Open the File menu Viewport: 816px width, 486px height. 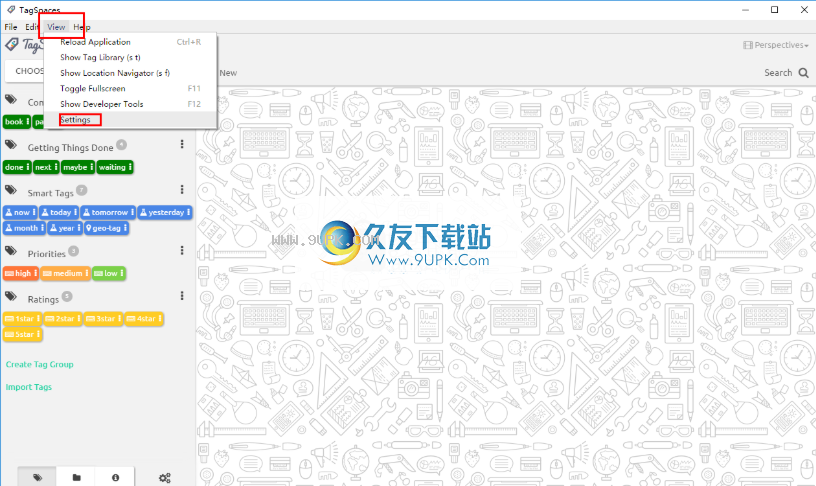point(11,27)
